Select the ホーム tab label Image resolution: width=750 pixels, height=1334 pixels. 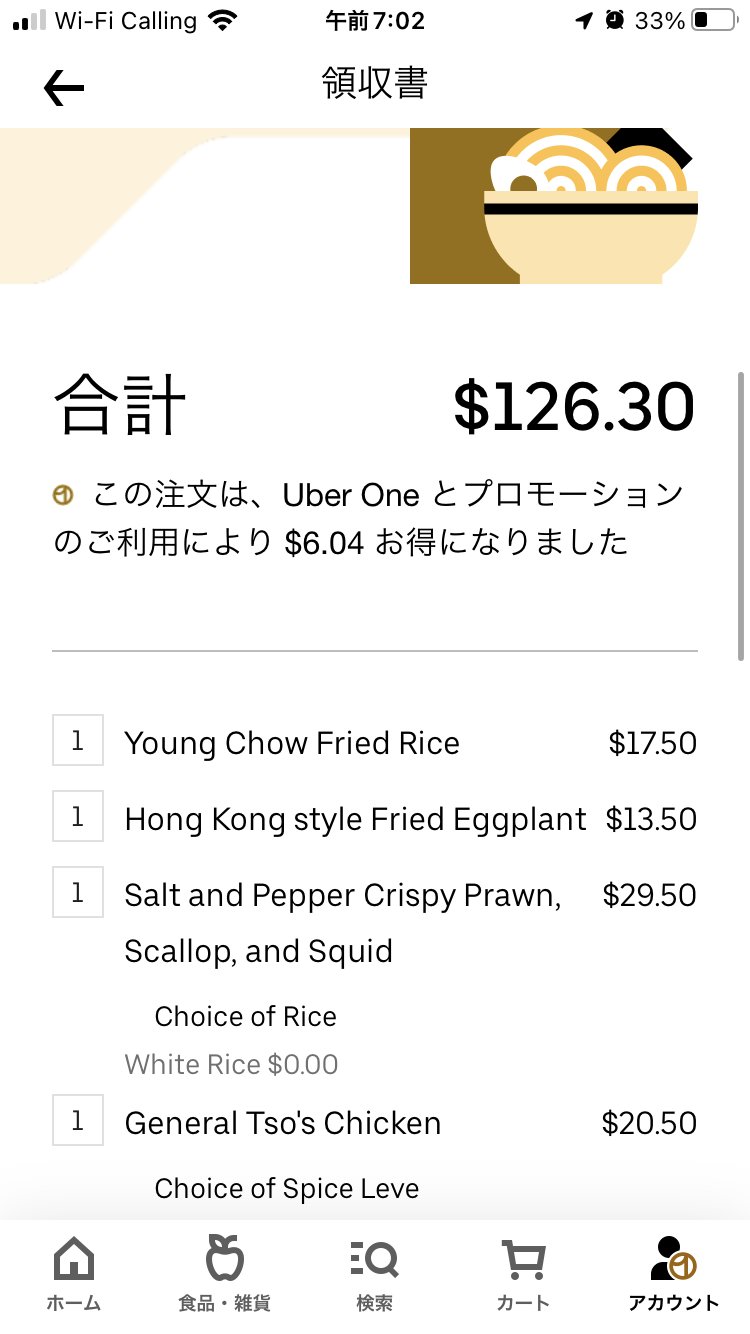(73, 1303)
